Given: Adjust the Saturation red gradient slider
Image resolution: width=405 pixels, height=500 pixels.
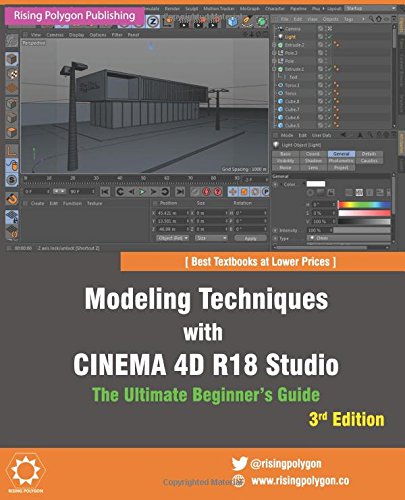Looking at the screenshot, I should click(x=364, y=213).
